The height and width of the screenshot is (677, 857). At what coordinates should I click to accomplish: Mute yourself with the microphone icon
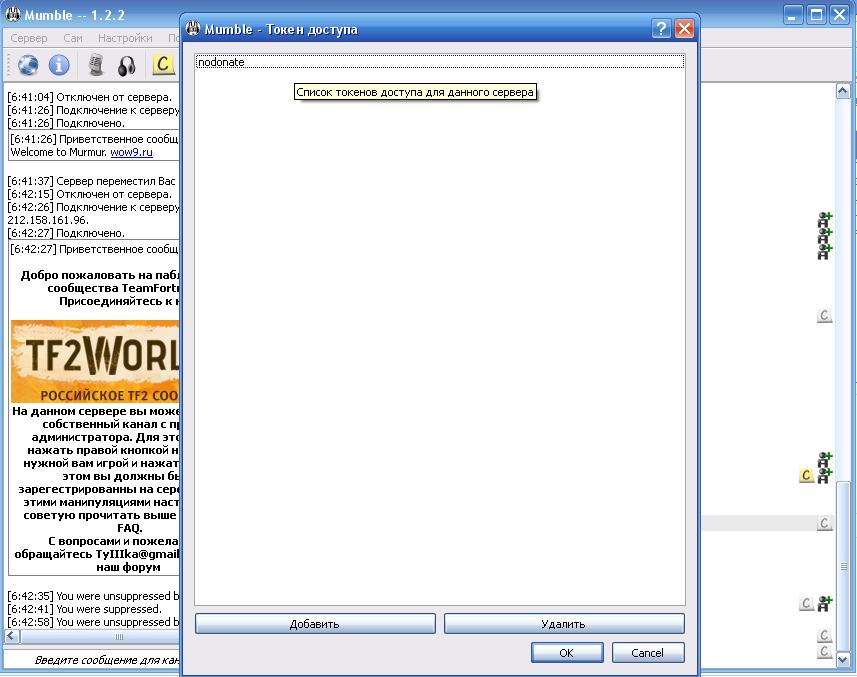[x=96, y=65]
